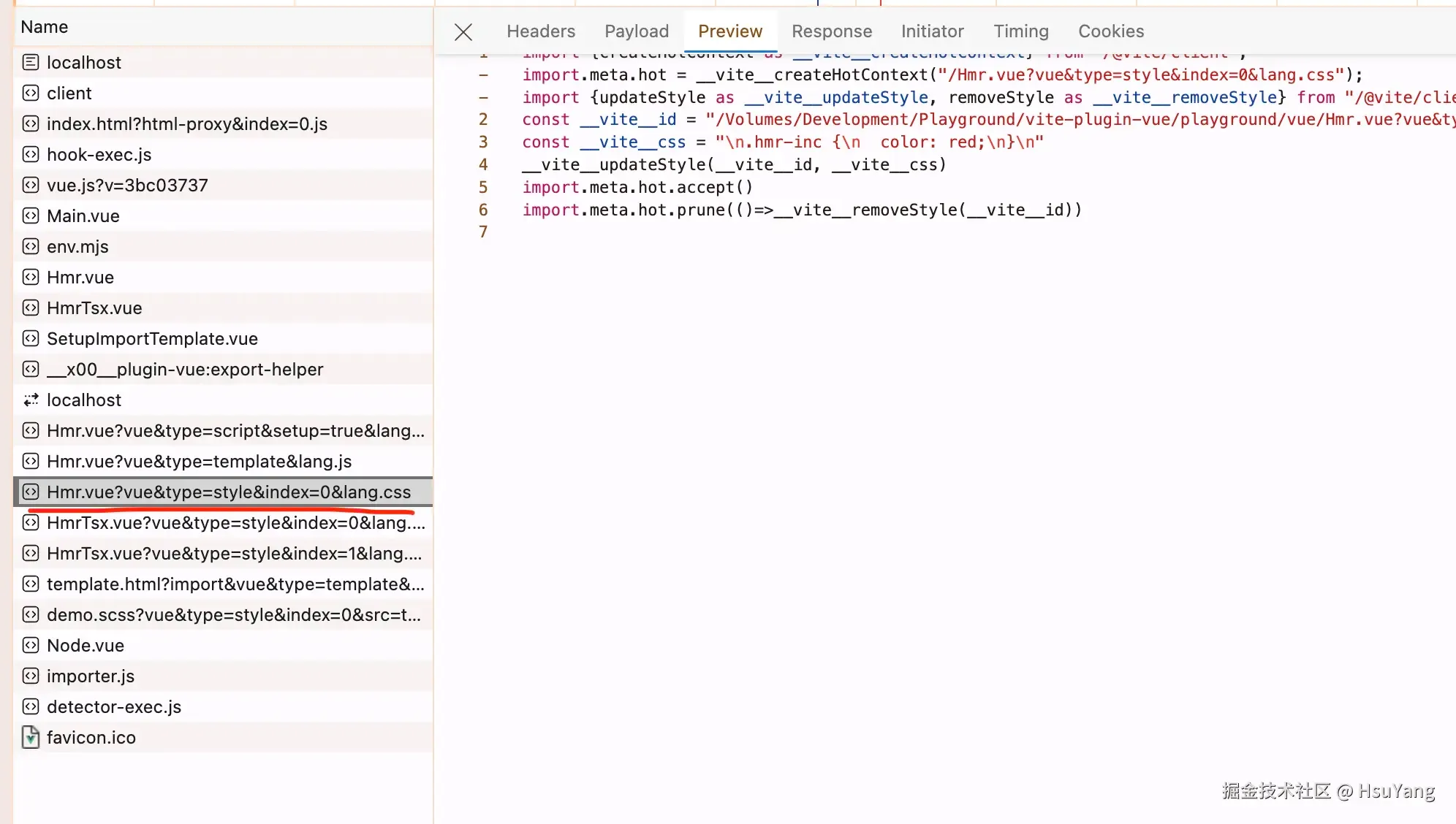Close the request details panel

[463, 31]
